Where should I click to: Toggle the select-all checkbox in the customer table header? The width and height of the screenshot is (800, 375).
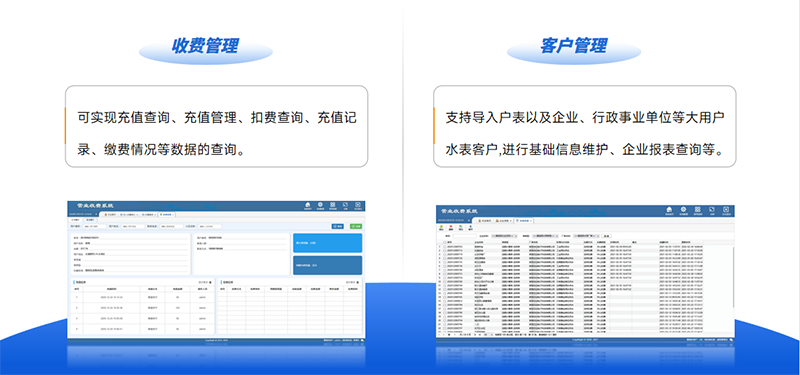pyautogui.click(x=444, y=242)
